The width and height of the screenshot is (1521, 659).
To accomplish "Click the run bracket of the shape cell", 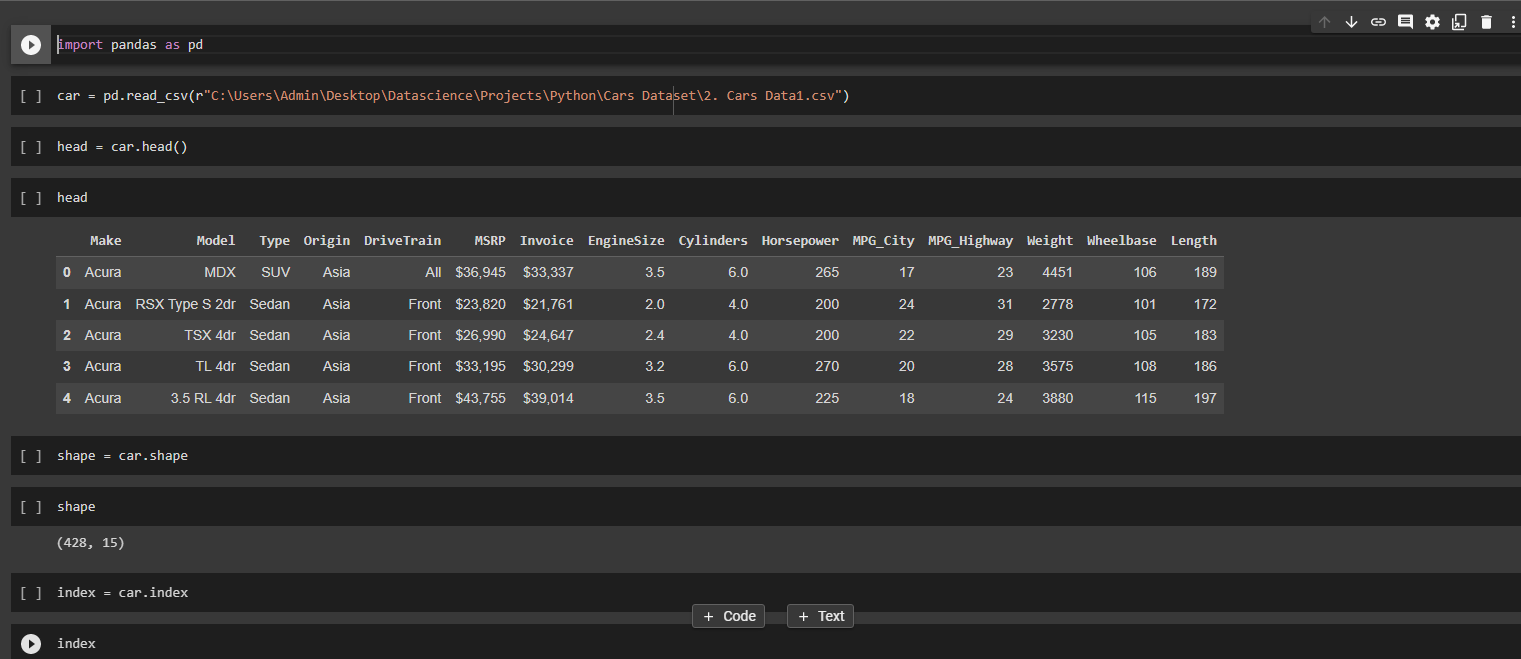I will (29, 506).
